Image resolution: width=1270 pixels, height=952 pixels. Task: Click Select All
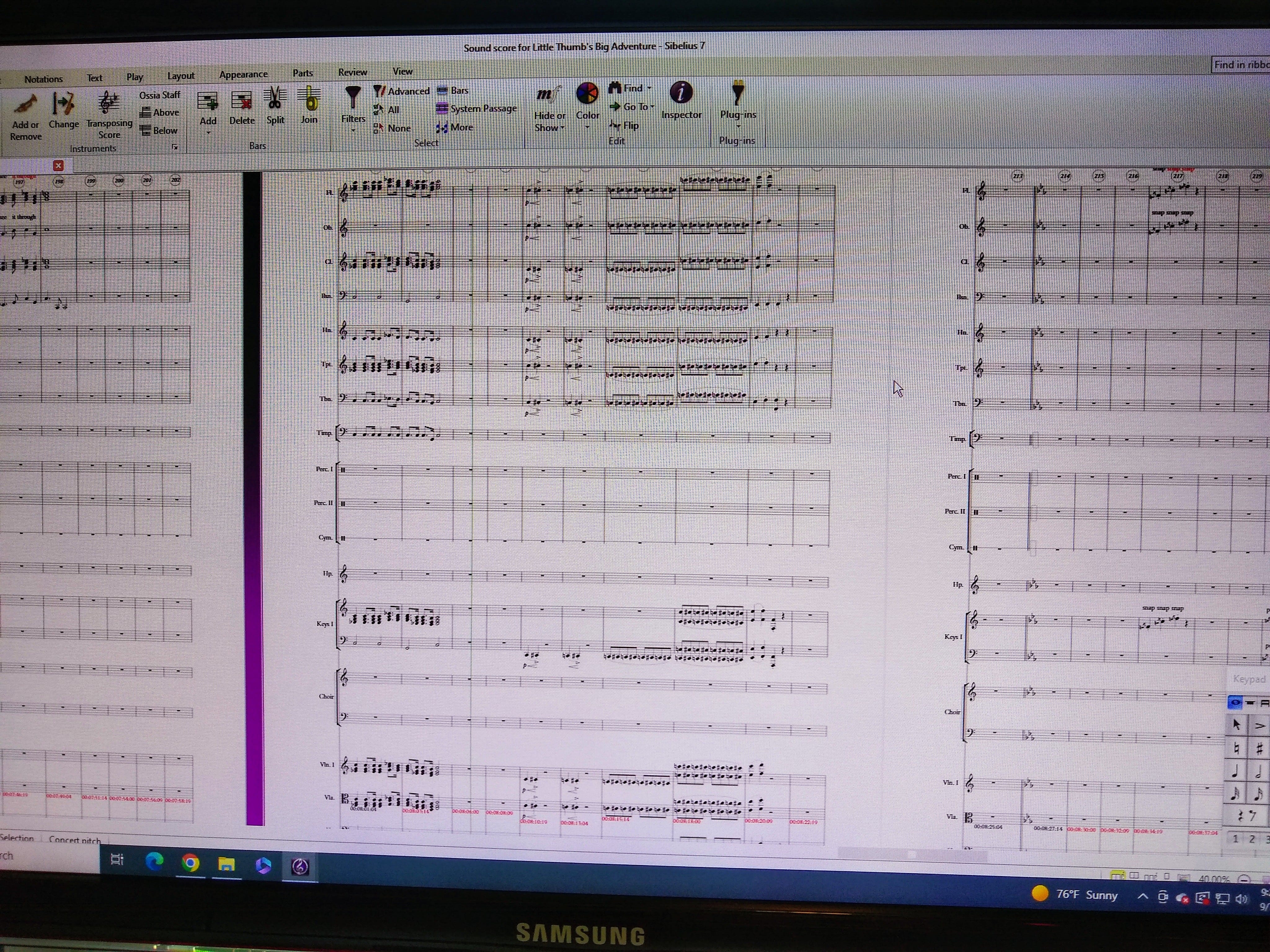(x=386, y=110)
